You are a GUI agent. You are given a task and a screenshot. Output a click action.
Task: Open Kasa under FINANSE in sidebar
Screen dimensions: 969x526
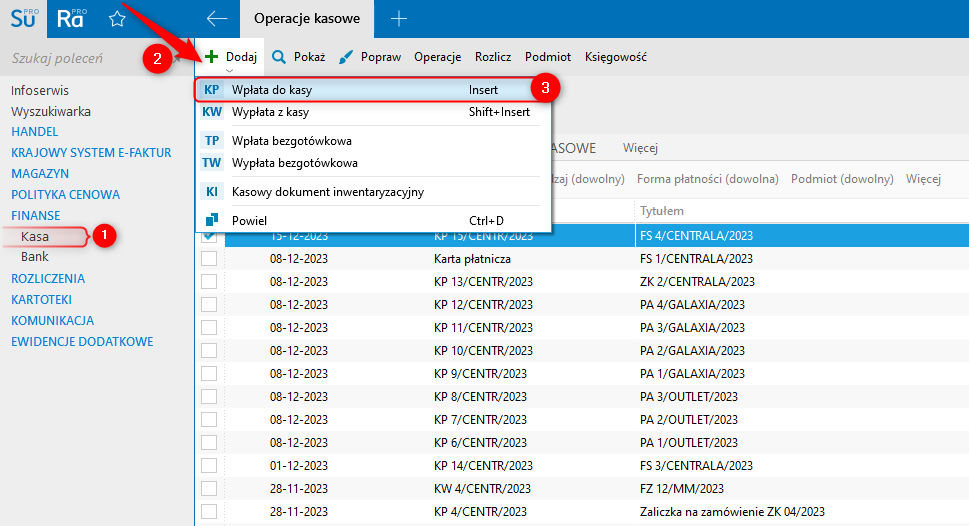point(35,237)
